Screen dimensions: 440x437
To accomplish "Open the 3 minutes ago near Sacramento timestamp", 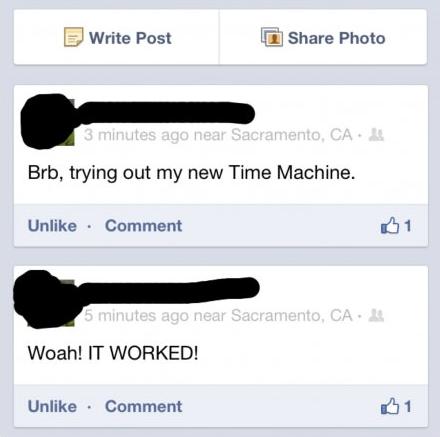I will 218,135.
